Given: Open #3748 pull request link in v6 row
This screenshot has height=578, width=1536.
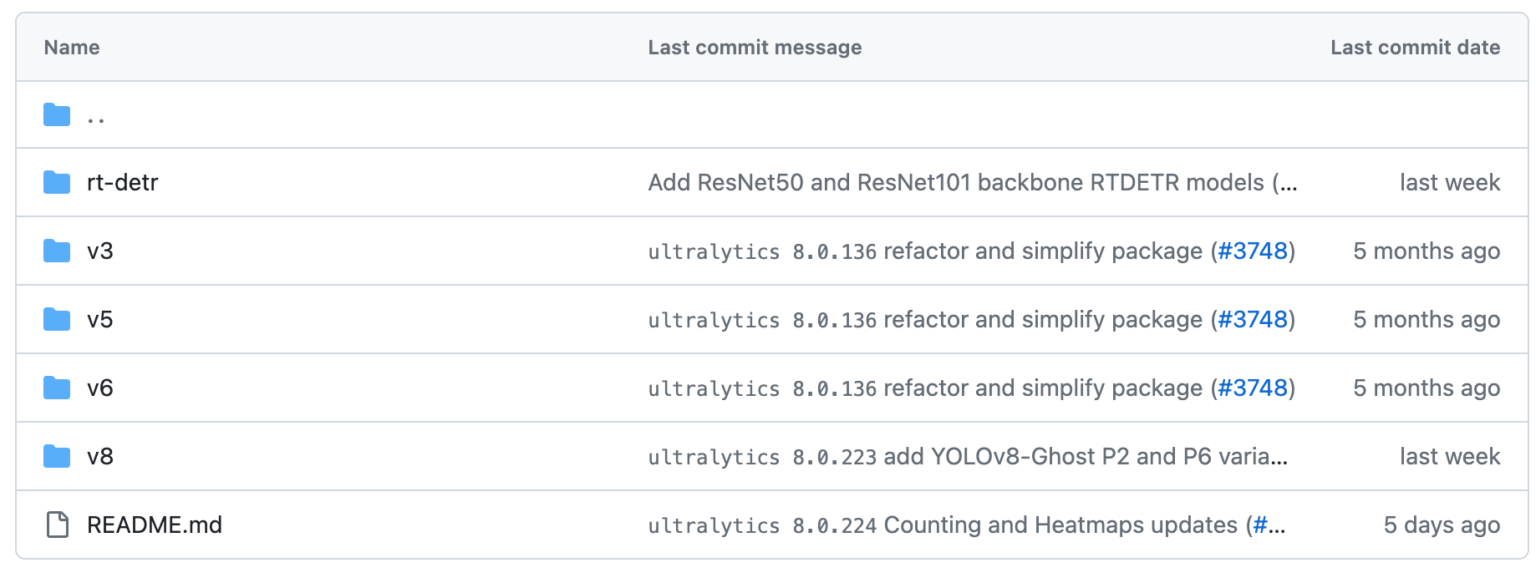Looking at the screenshot, I should click(x=1252, y=388).
